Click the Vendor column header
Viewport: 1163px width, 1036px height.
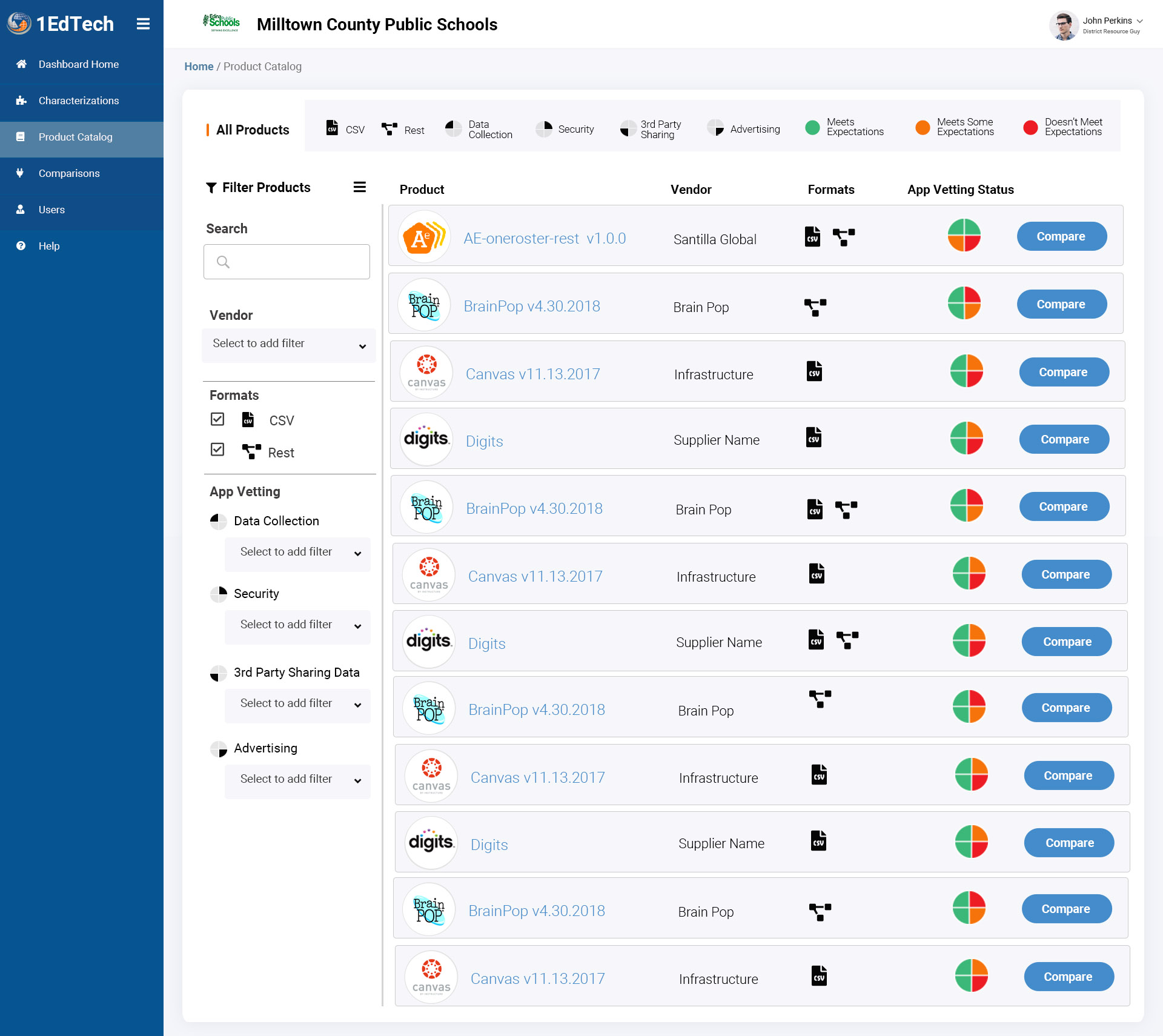(x=691, y=190)
